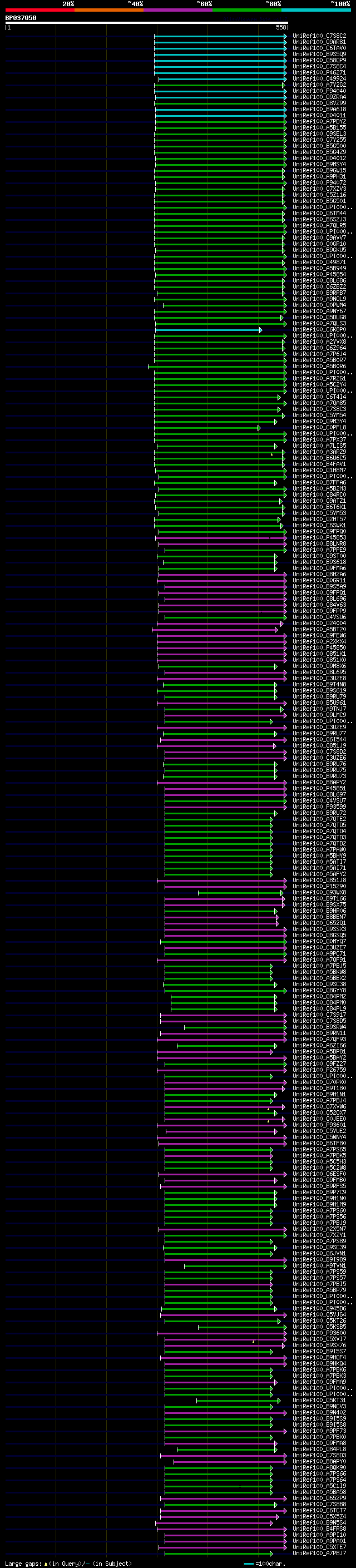The height and width of the screenshot is (1568, 356).
Task: Select hit label UniRef100_B9MSY4
Action: point(319,164)
